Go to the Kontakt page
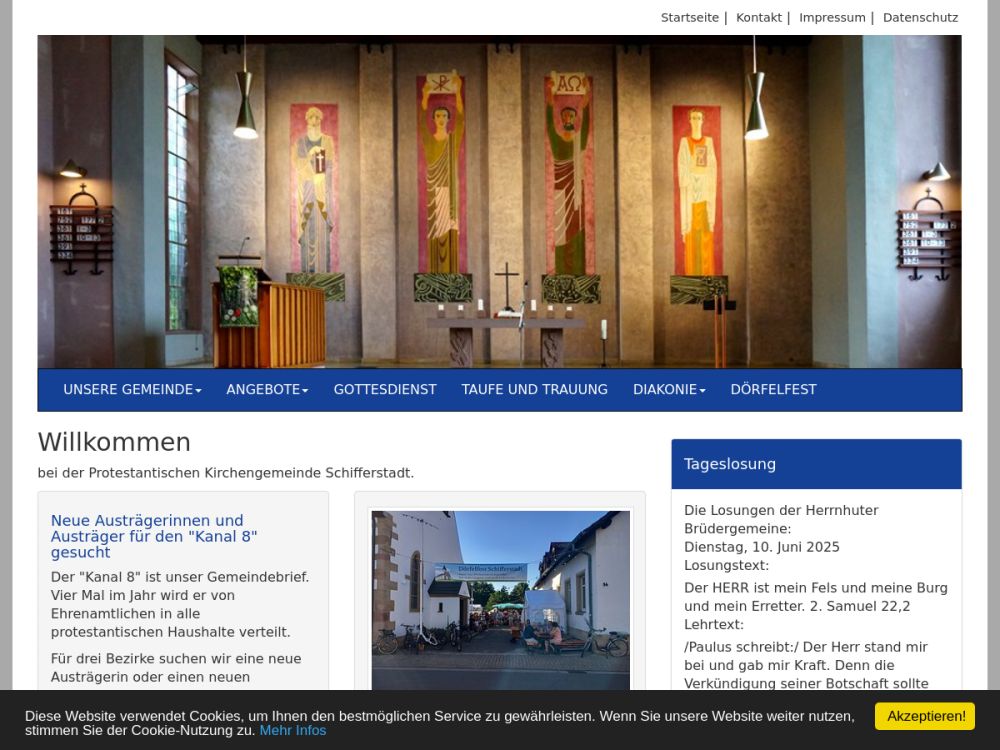1000x750 pixels. click(x=758, y=18)
